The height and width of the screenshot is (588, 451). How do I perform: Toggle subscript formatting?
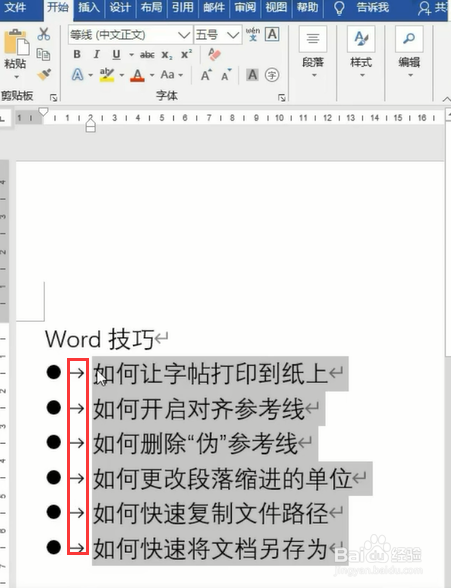coord(167,55)
